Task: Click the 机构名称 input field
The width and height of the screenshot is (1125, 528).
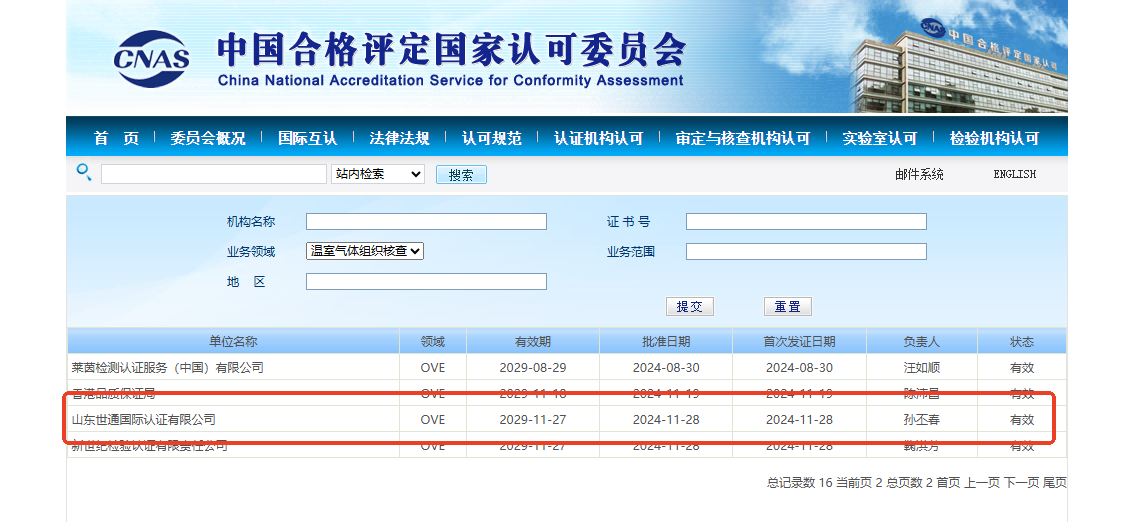Action: (x=426, y=222)
